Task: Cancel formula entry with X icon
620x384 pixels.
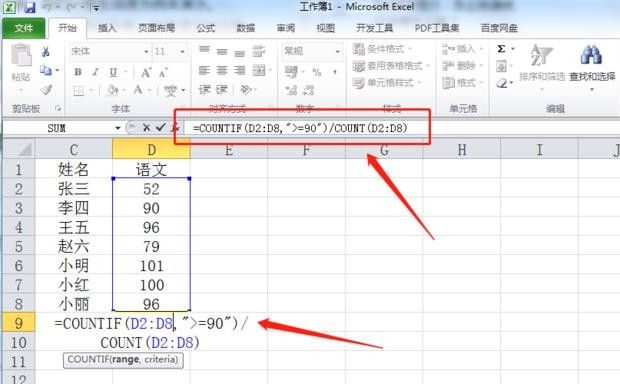Action: (x=146, y=128)
